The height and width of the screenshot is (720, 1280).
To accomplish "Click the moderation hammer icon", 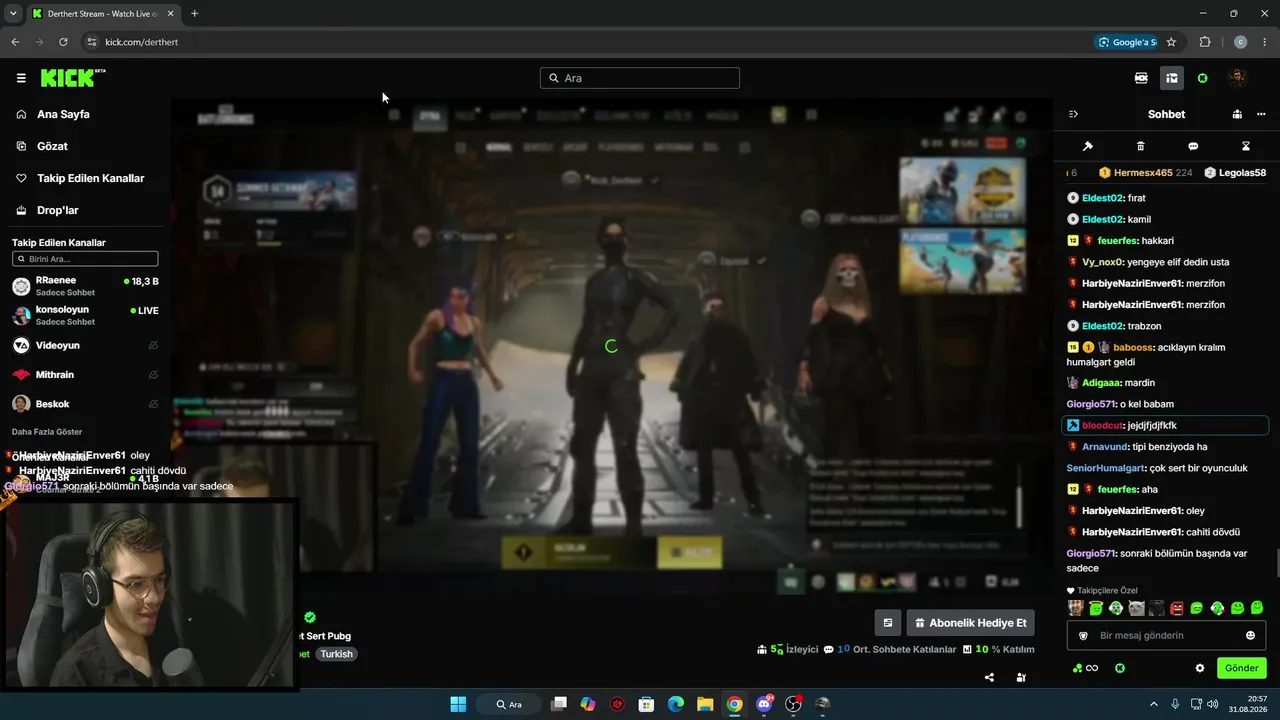I will [1088, 146].
